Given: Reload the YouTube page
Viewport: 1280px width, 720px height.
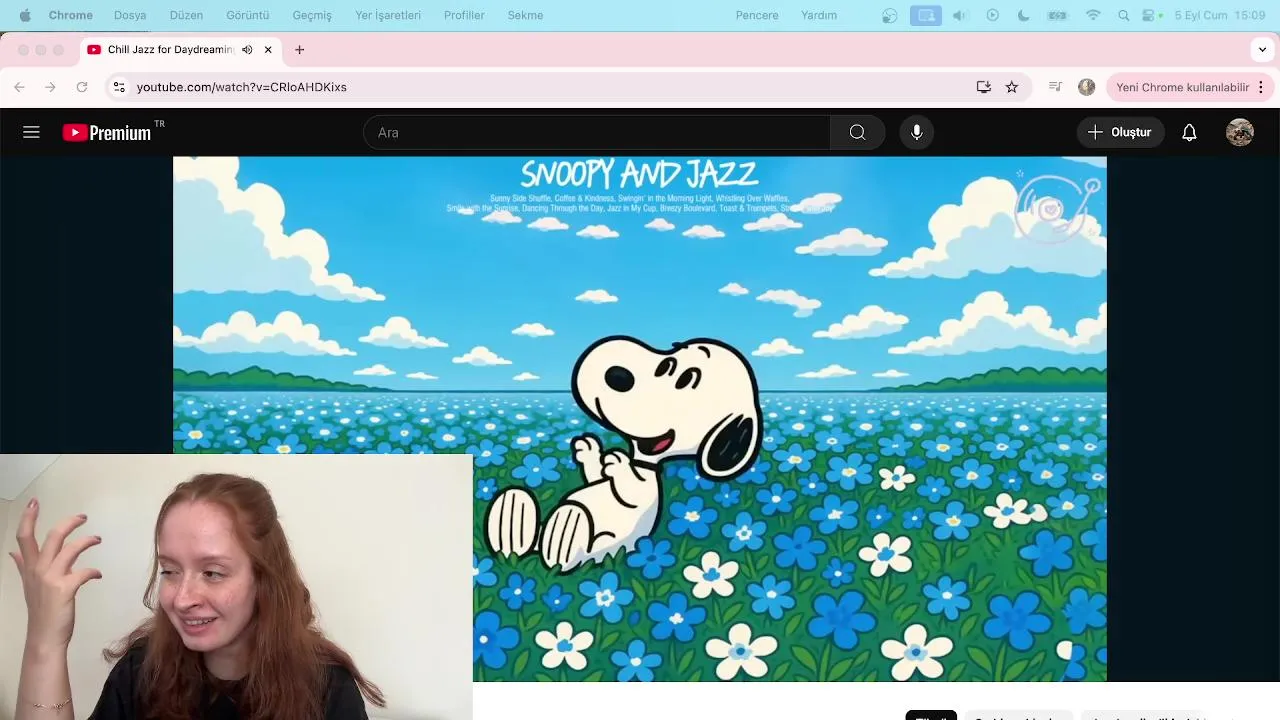Looking at the screenshot, I should click(x=82, y=87).
